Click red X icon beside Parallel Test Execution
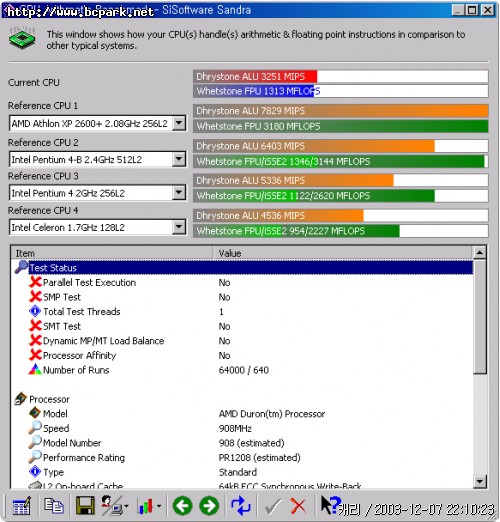 point(35,282)
